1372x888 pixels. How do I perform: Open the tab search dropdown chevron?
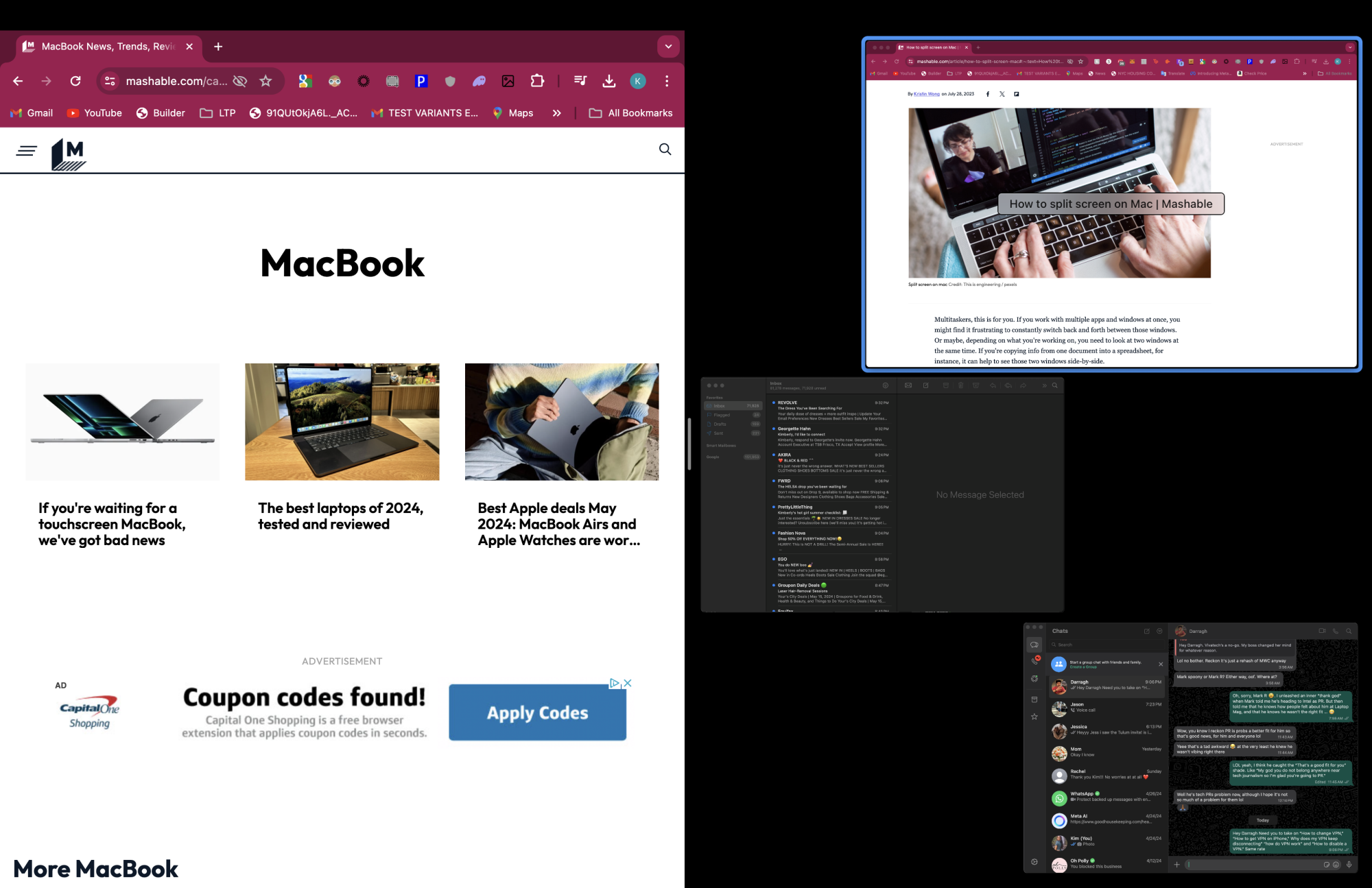coord(668,47)
